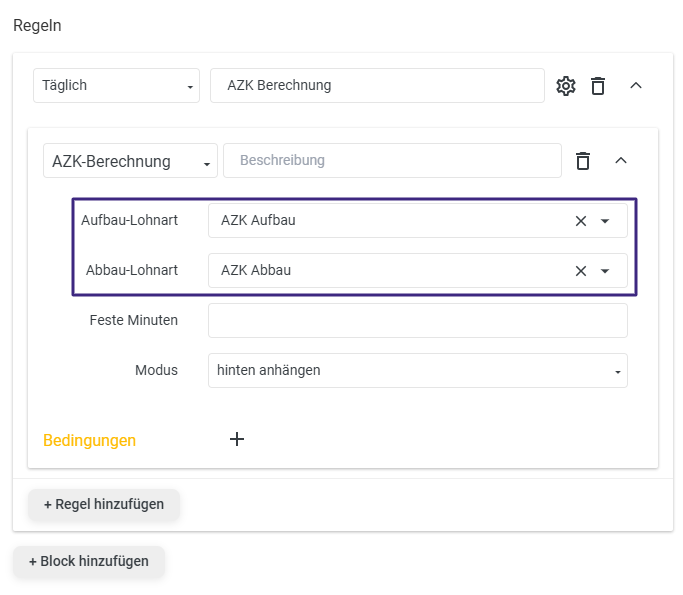Click the Aufbau-Lohnart label
Viewport: 683px width, 595px height.
click(x=129, y=220)
